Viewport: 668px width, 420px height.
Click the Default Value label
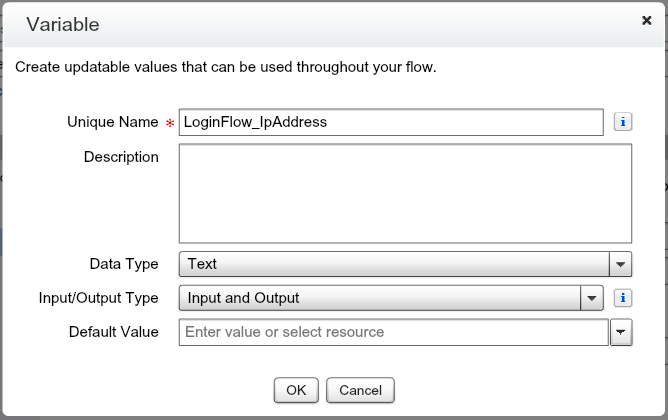tap(113, 332)
